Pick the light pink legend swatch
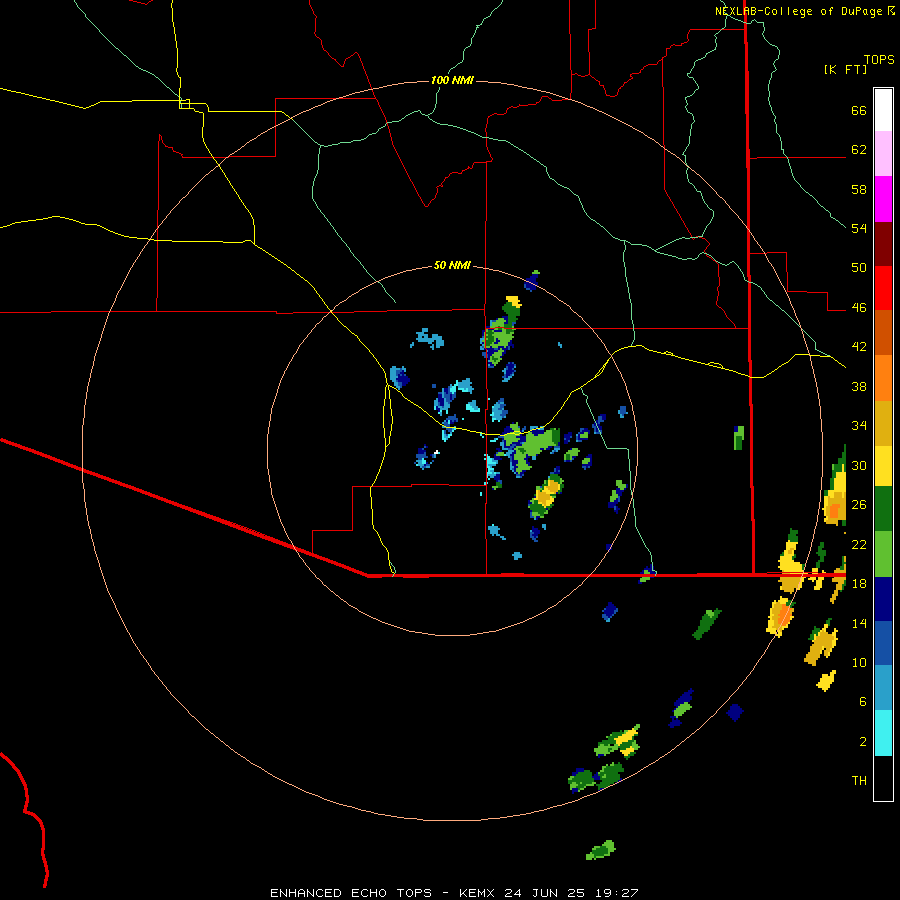The image size is (900, 900). 883,154
